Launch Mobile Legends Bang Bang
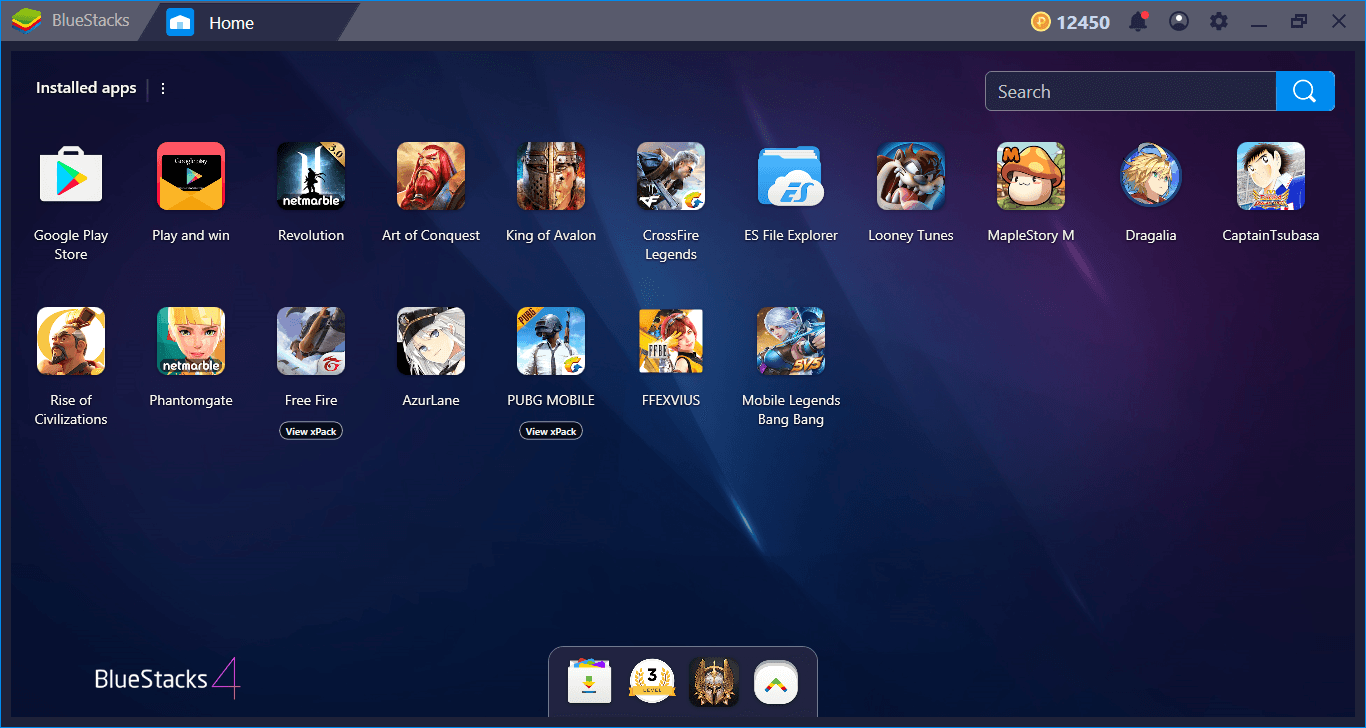 pos(791,341)
